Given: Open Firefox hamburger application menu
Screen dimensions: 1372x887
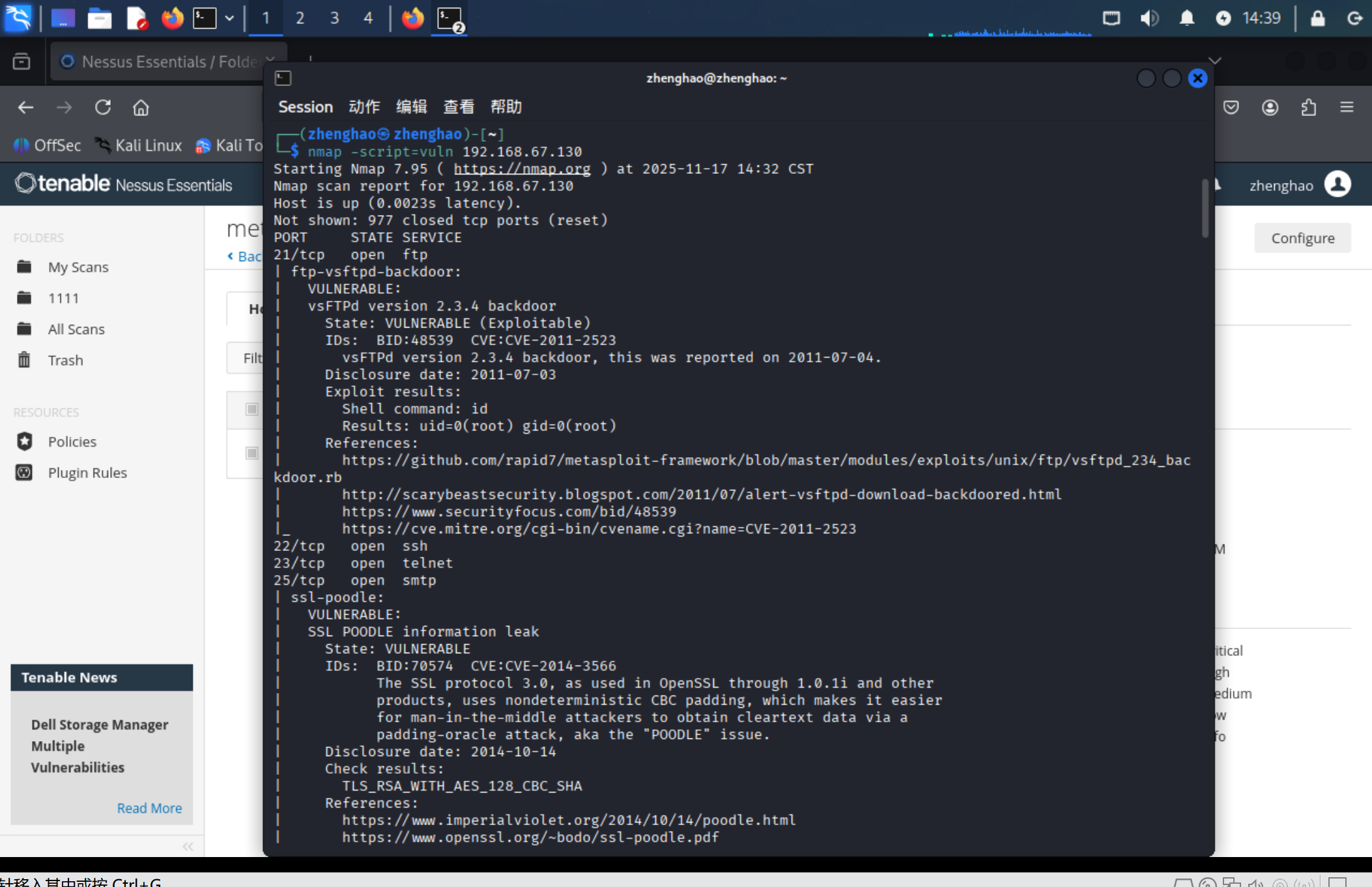Looking at the screenshot, I should [x=1347, y=107].
